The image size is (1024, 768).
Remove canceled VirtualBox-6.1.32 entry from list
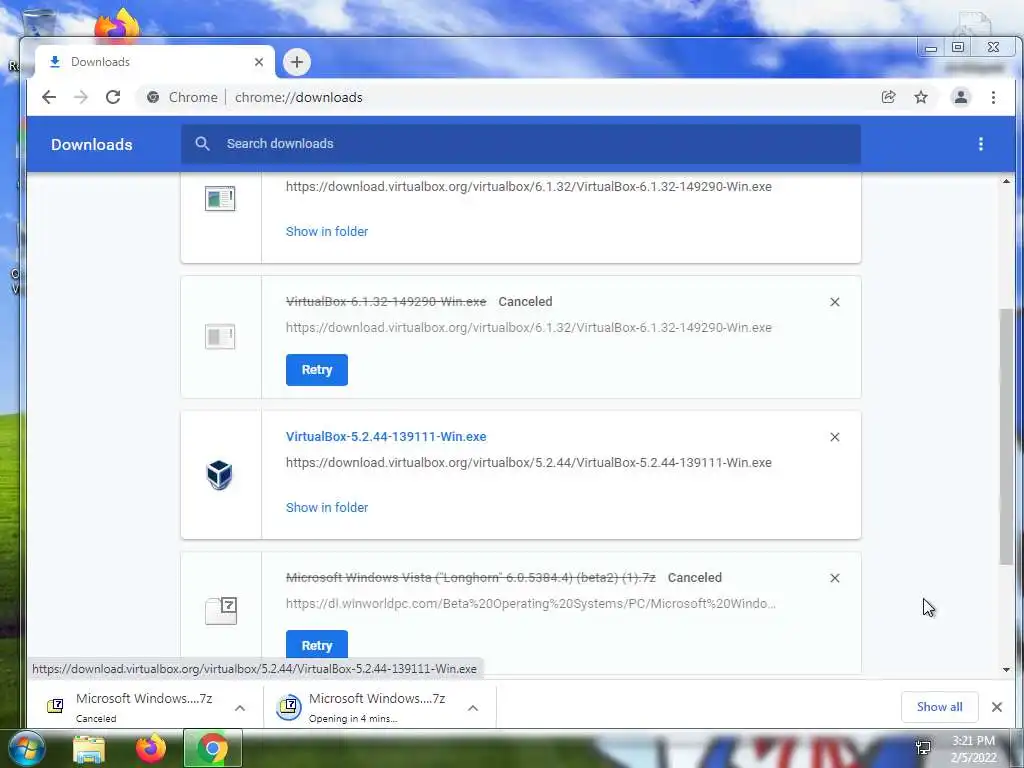tap(835, 302)
